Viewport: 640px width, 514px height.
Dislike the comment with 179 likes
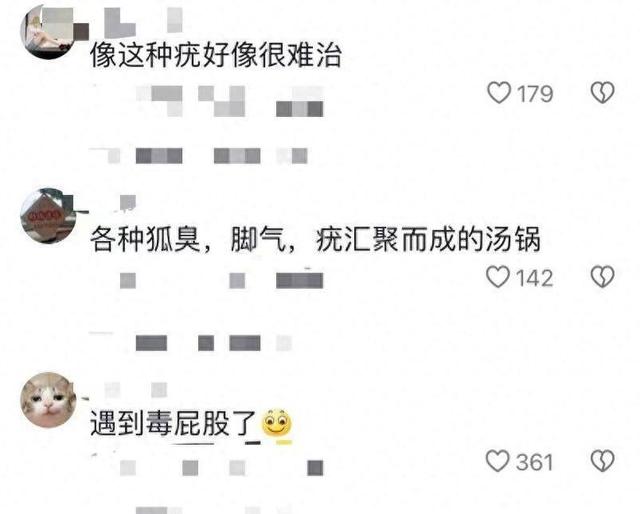[602, 93]
